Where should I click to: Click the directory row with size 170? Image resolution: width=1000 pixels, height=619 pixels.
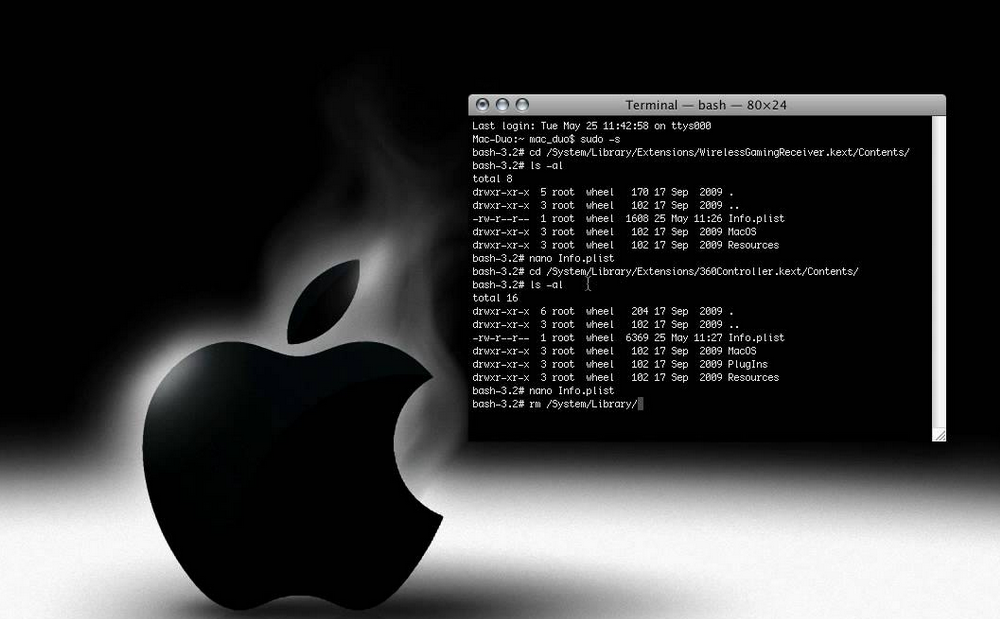point(603,192)
